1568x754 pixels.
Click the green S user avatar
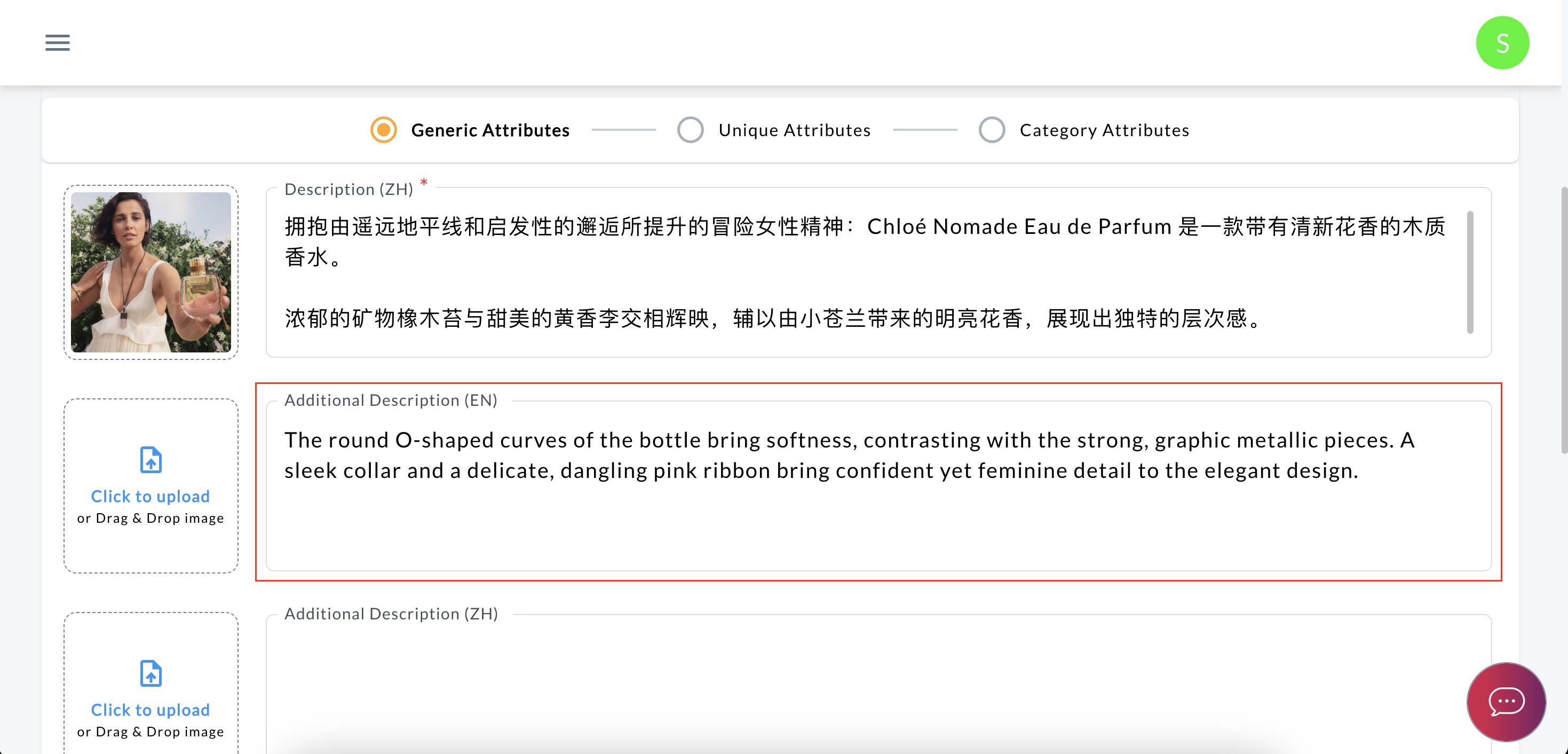click(x=1502, y=43)
